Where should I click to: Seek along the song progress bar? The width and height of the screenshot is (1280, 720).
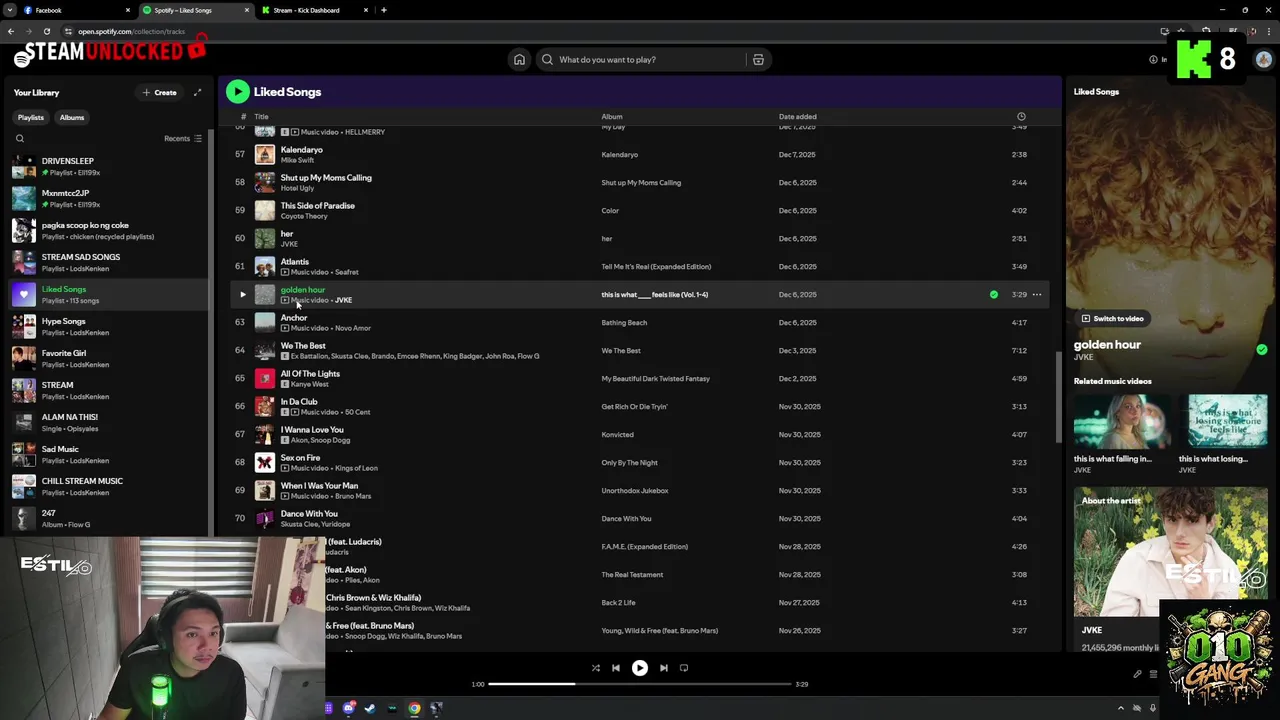tap(640, 684)
